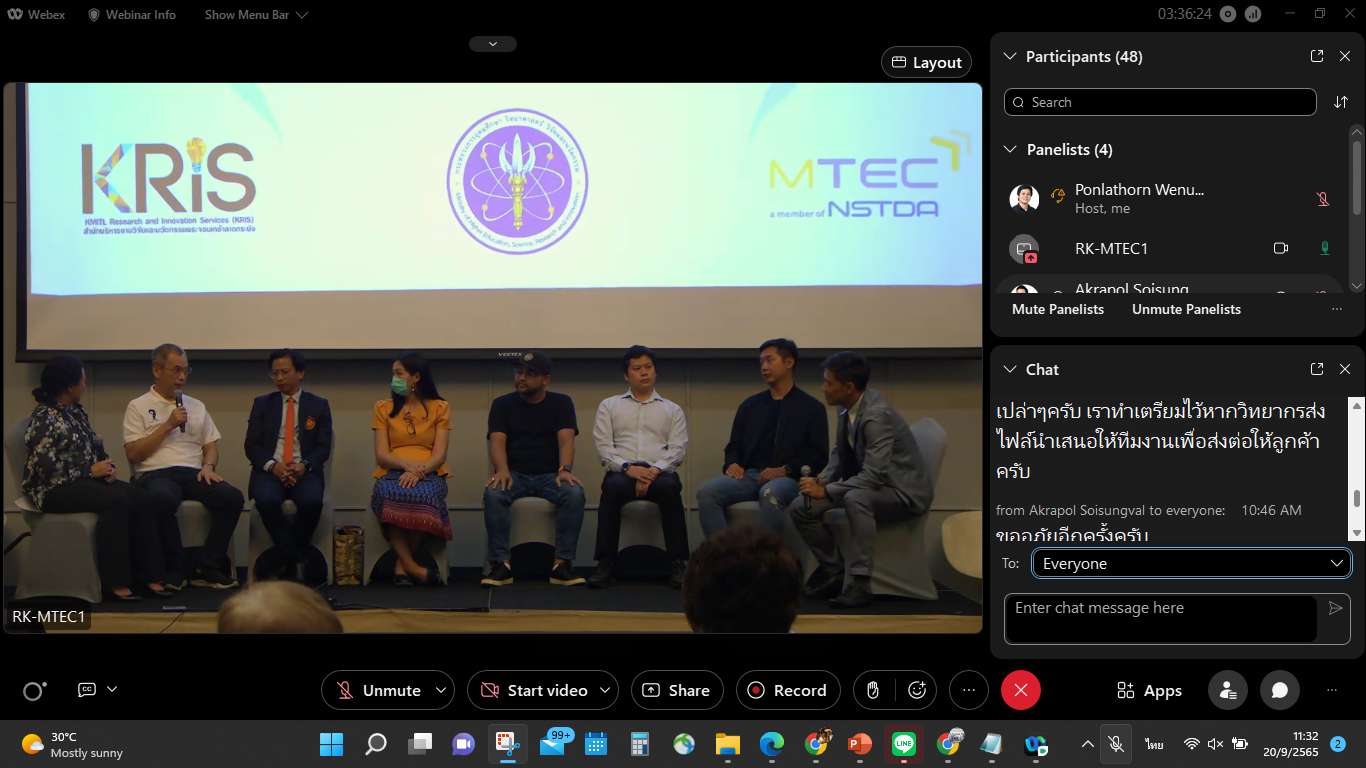Open more options in meeting controls
Image resolution: width=1366 pixels, height=768 pixels.
(968, 690)
